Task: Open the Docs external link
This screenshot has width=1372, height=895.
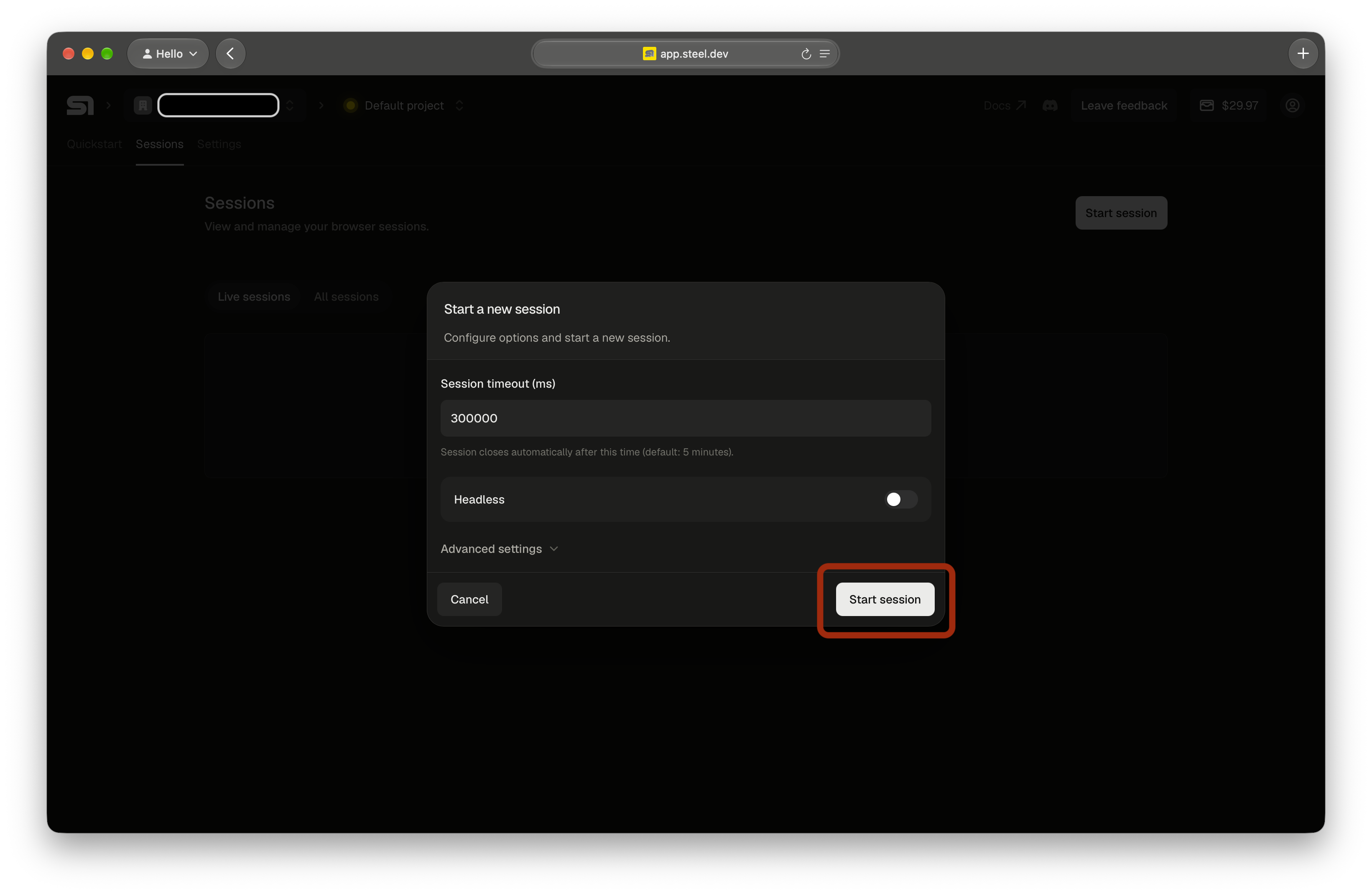Action: [x=1004, y=105]
